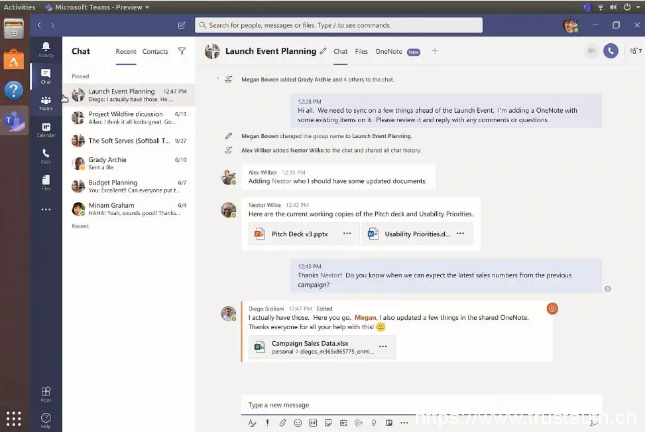Viewport: 645px width, 432px height.
Task: Switch to the Contacts tab
Action: (x=155, y=51)
